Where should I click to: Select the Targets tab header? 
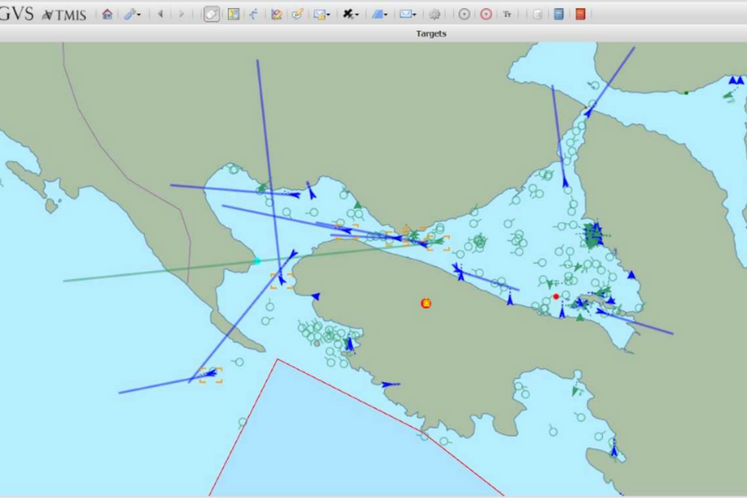coord(431,34)
